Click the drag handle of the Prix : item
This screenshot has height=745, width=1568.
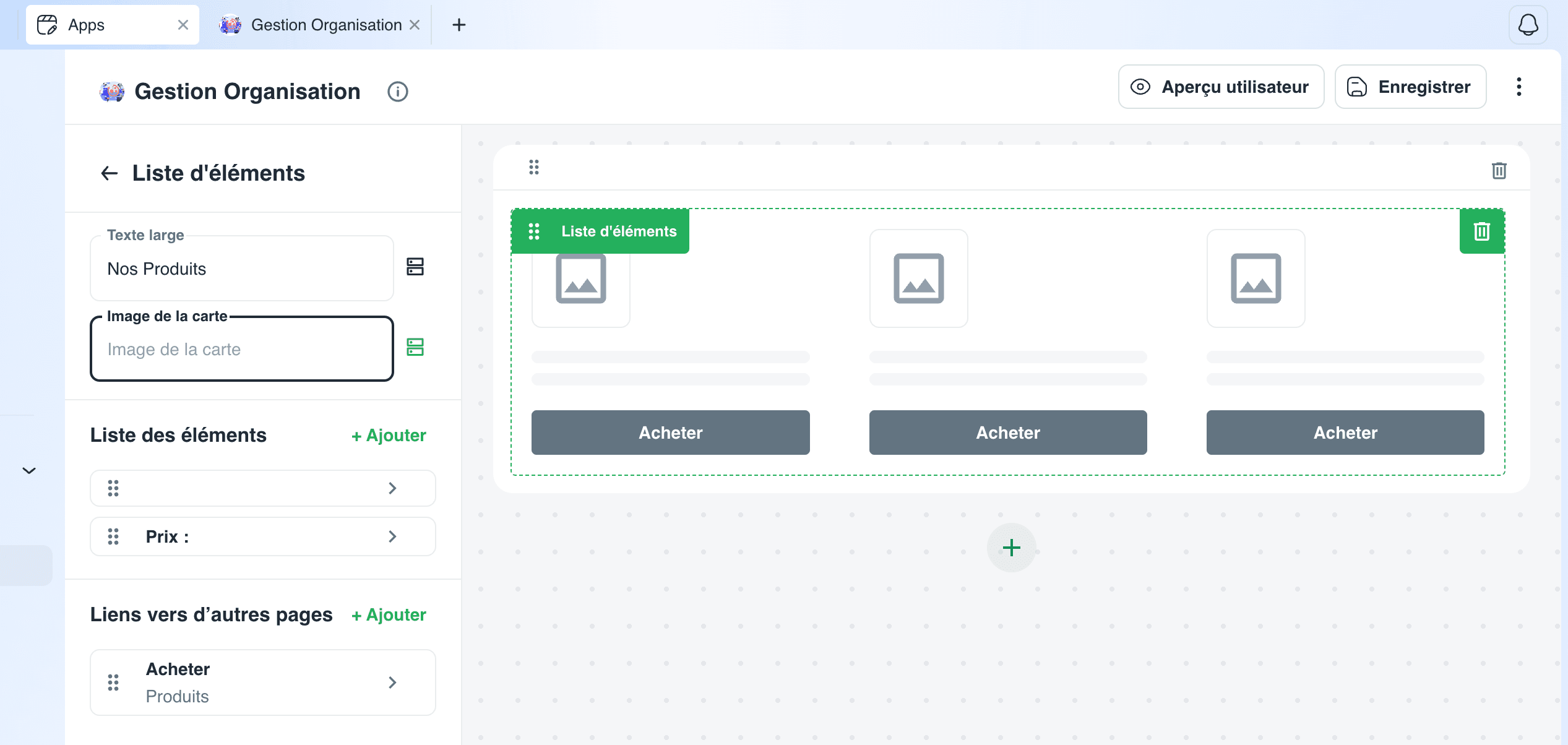click(113, 536)
